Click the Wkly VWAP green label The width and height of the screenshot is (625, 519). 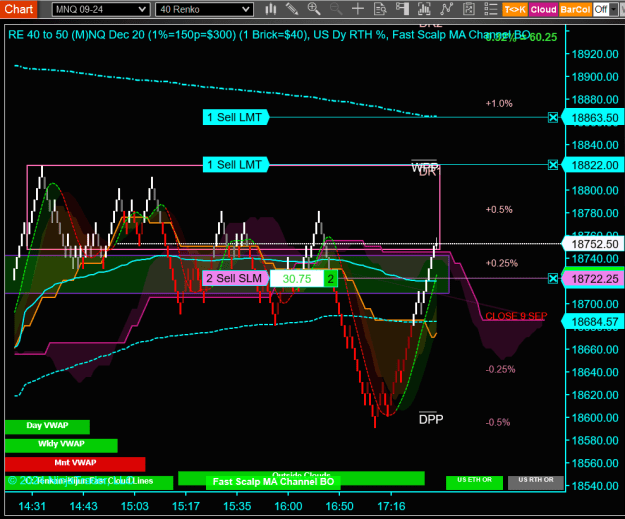(61, 445)
